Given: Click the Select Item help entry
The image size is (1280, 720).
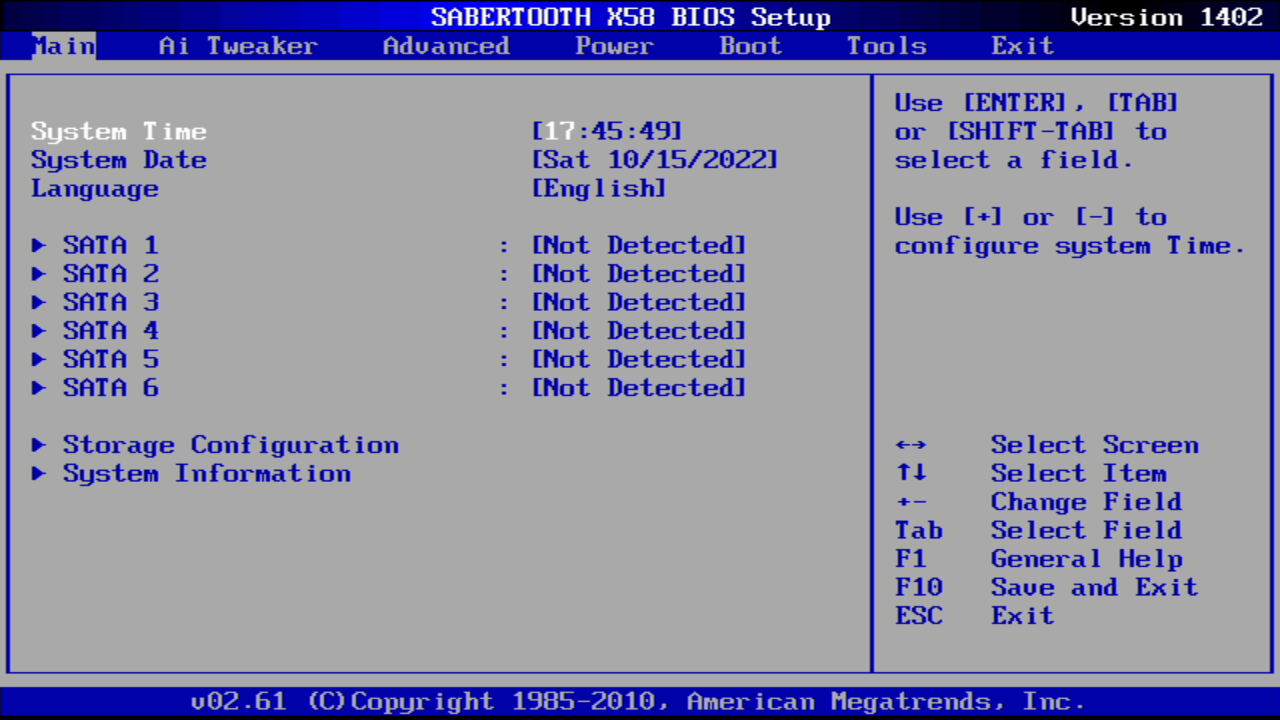Looking at the screenshot, I should (x=1079, y=473).
